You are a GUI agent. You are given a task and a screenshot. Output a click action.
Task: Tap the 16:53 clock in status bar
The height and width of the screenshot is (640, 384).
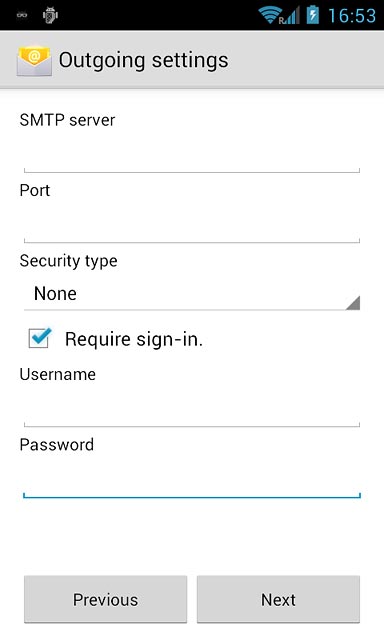tap(352, 16)
